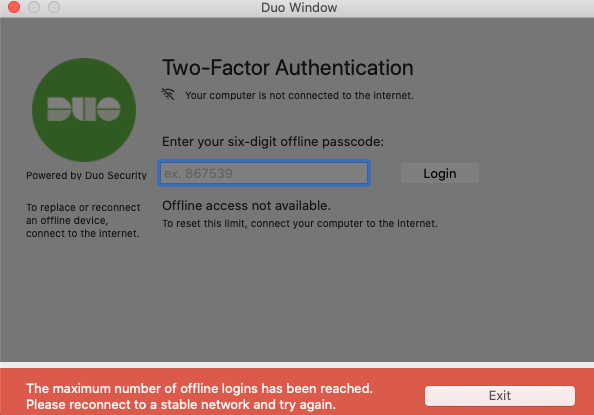Click "Please reconnect to a stable network" line
The width and height of the screenshot is (594, 415).
coord(181,404)
